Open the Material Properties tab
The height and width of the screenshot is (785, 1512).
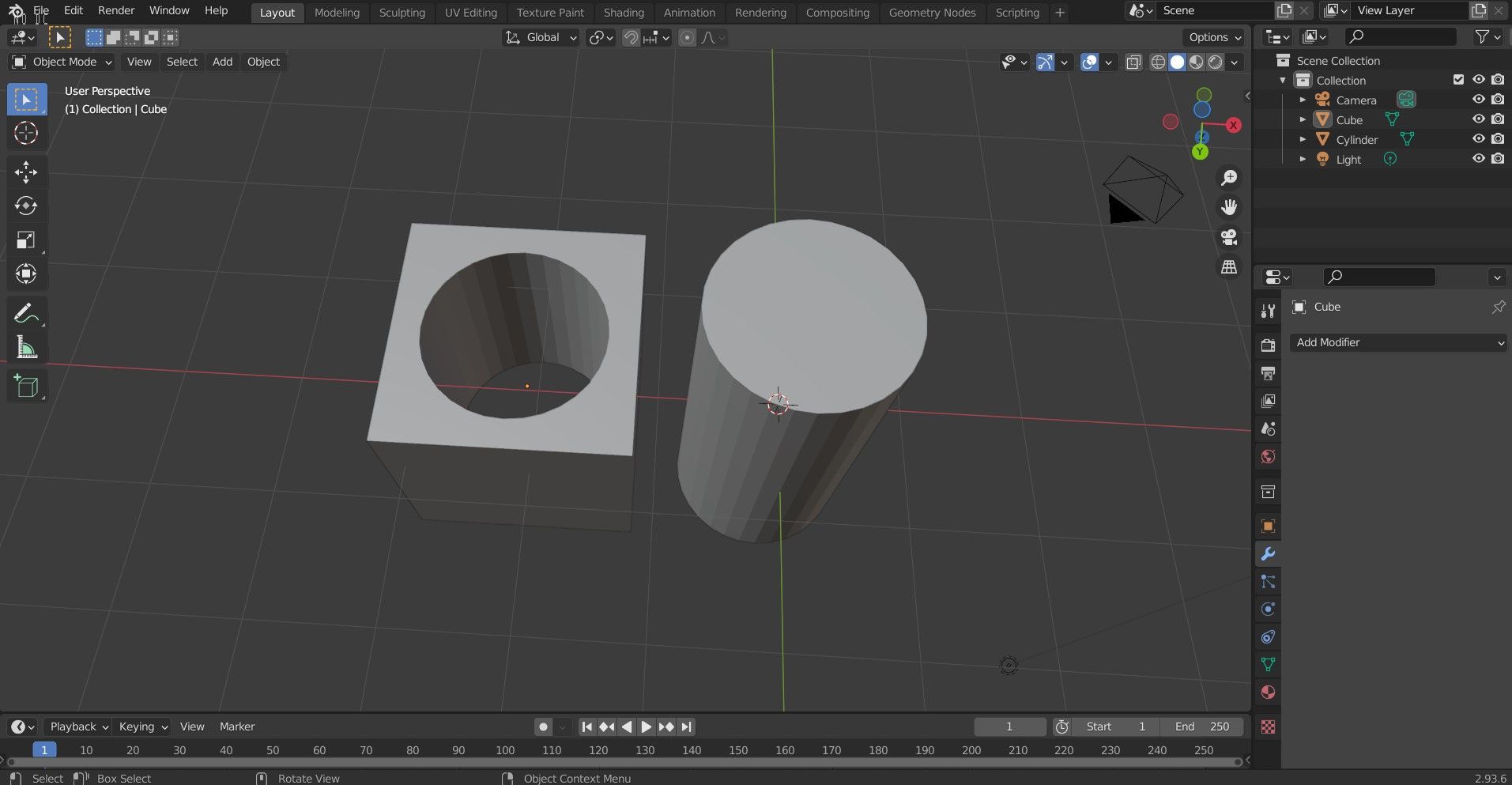1268,692
